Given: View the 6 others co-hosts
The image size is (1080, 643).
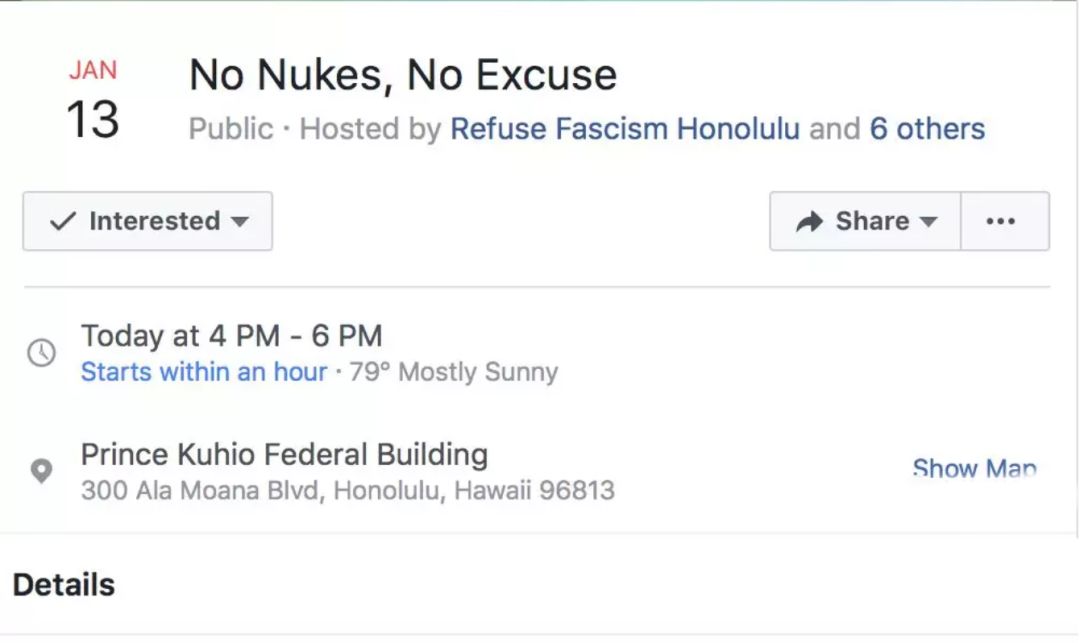Looking at the screenshot, I should click(x=927, y=129).
